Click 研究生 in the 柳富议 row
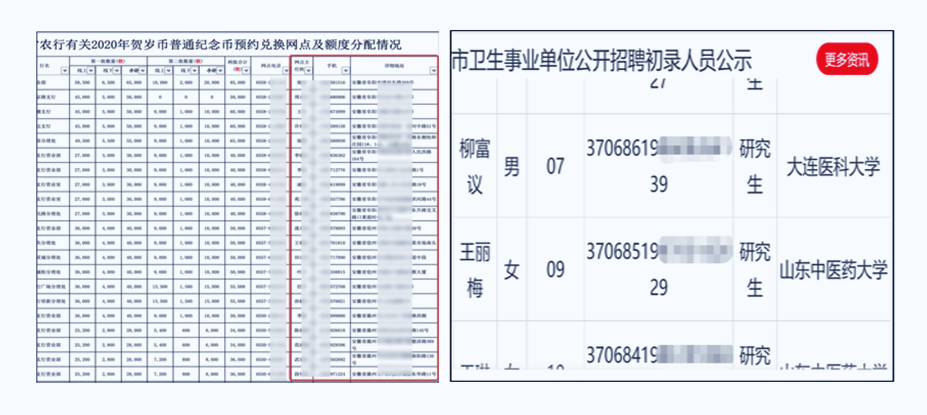The image size is (927, 415). coord(755,167)
